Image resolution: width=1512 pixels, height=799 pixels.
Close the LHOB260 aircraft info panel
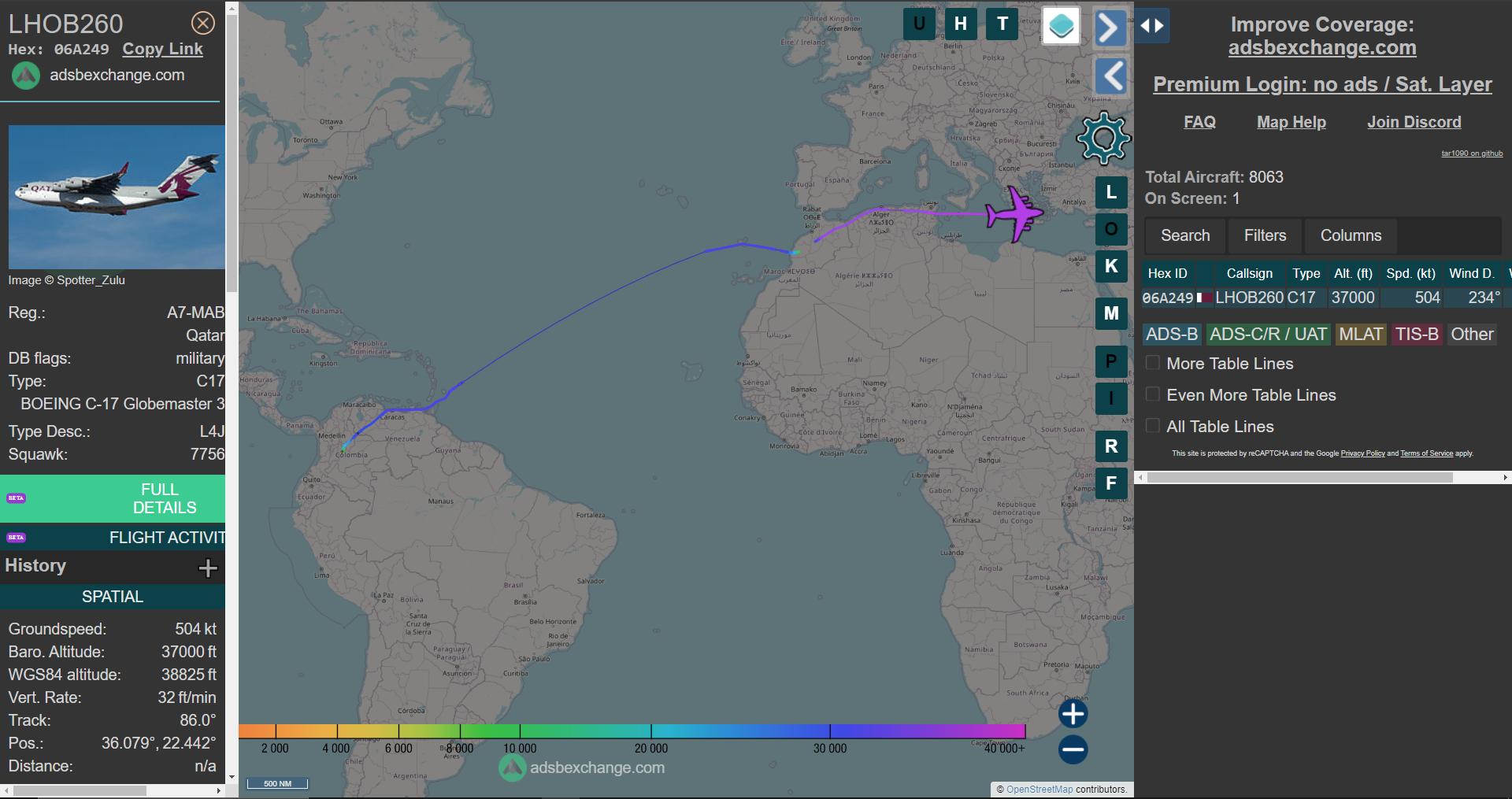(x=203, y=23)
